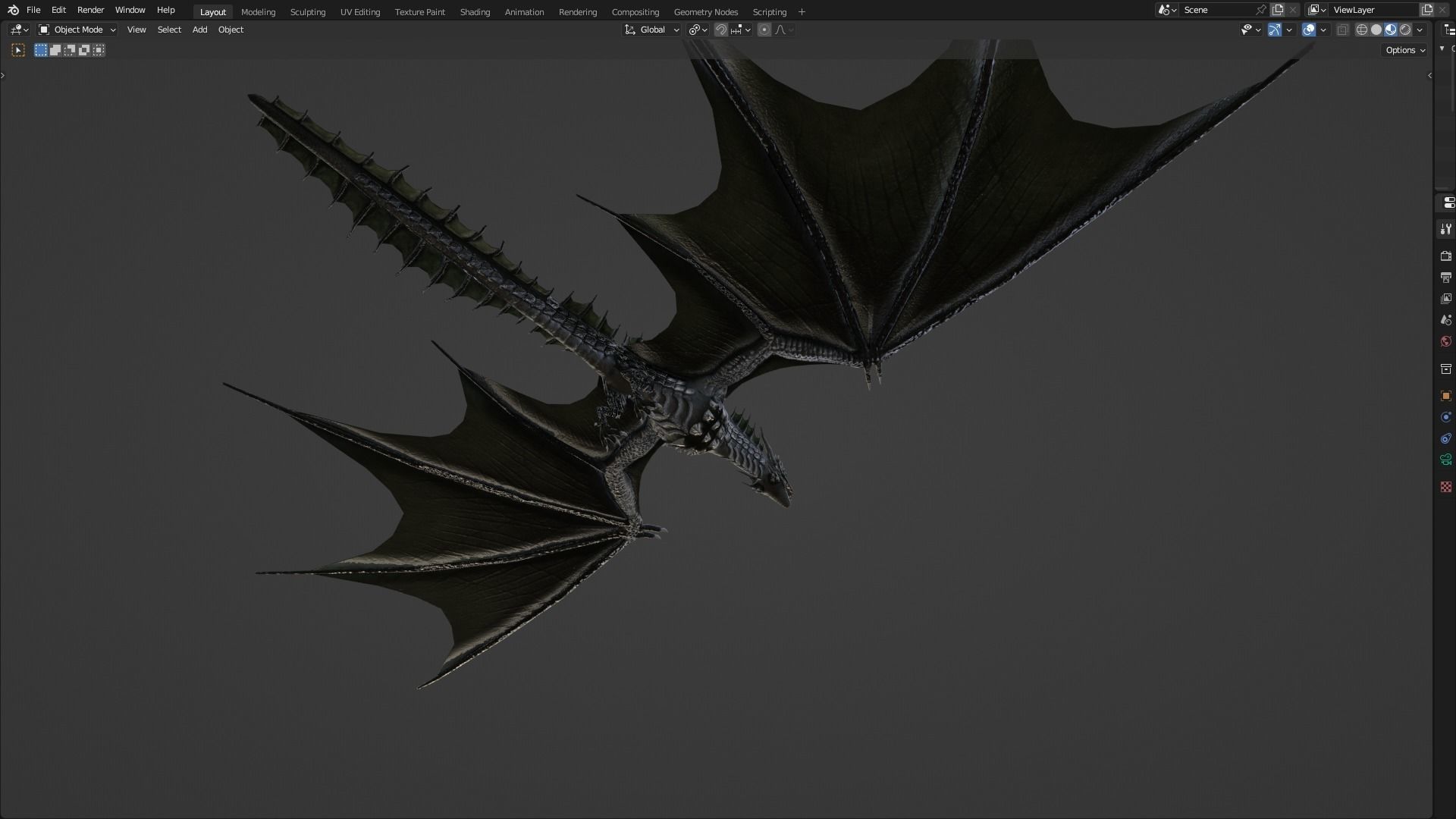Switch to the Compositing workspace tab
This screenshot has width=1456, height=819.
(x=635, y=12)
